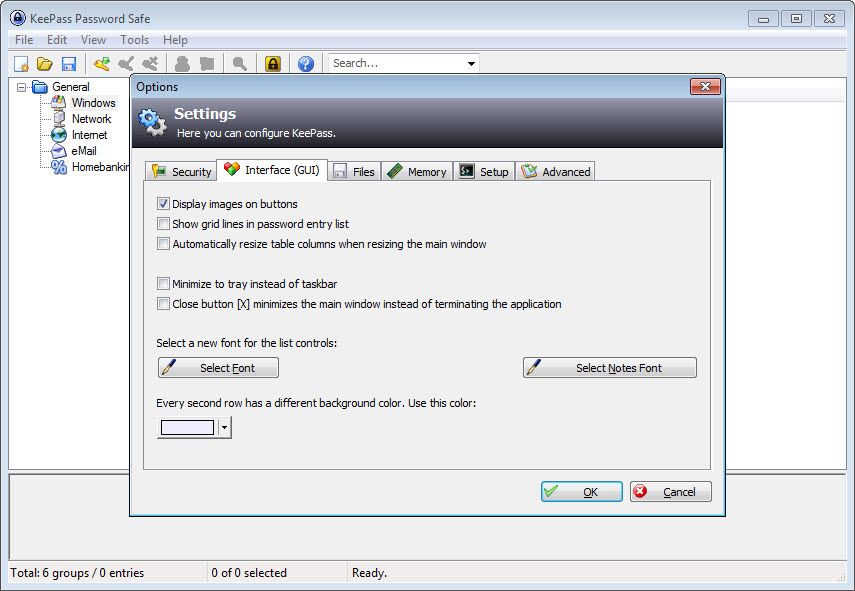Click the alternate row color swatch
This screenshot has width=855, height=591.
187,427
